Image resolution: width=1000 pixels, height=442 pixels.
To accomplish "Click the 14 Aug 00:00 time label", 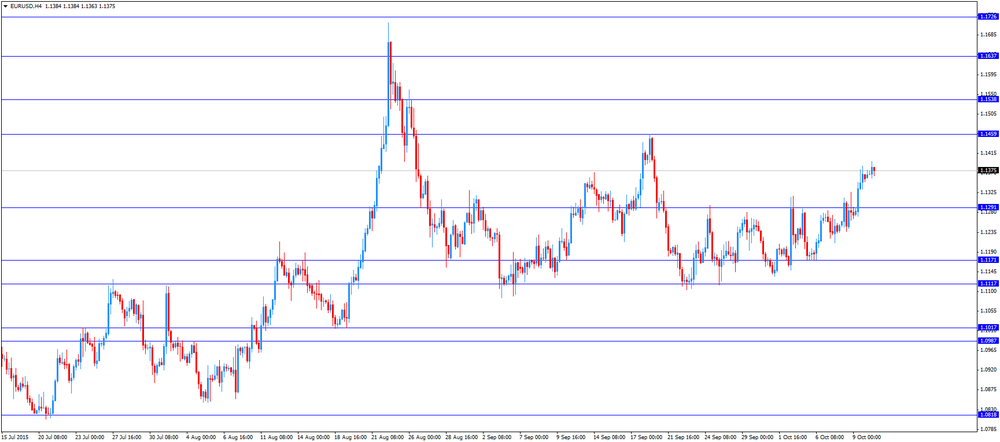I will tap(313, 438).
